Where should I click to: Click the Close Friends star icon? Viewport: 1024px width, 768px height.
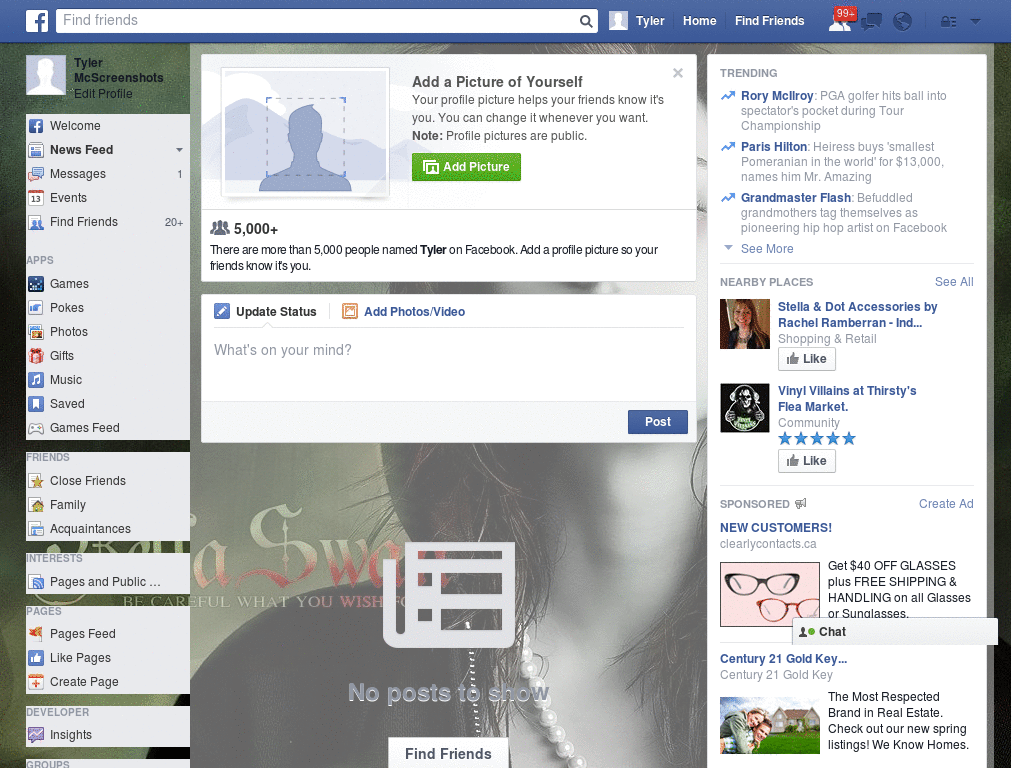click(x=36, y=481)
